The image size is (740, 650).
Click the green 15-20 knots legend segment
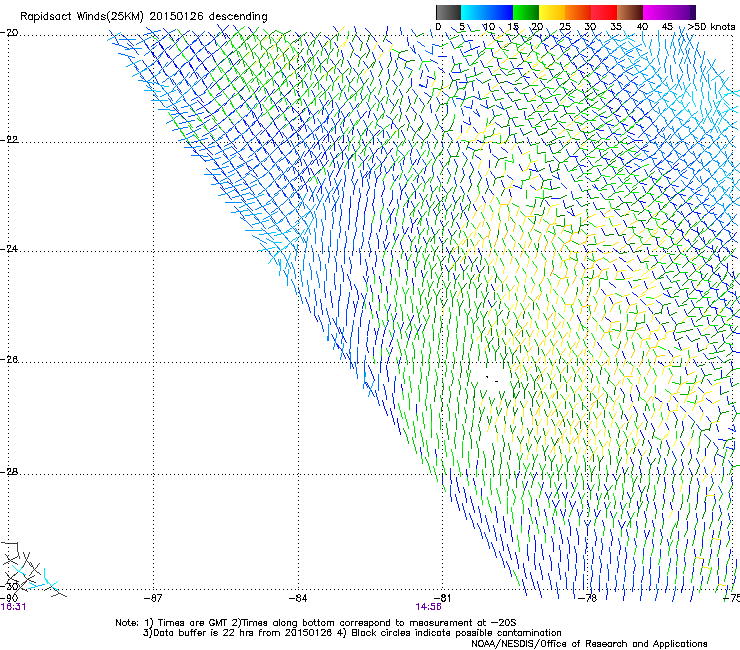coord(526,12)
